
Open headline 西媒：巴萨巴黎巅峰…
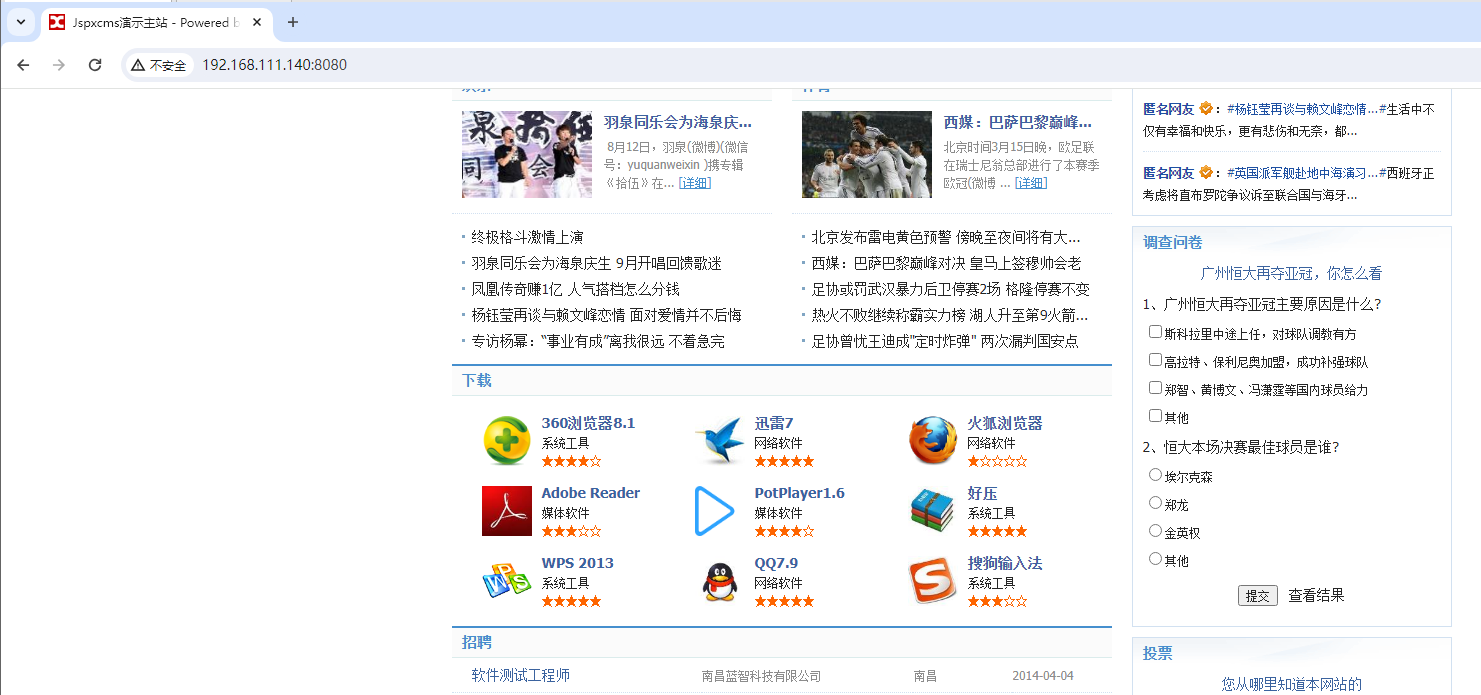click(1018, 122)
